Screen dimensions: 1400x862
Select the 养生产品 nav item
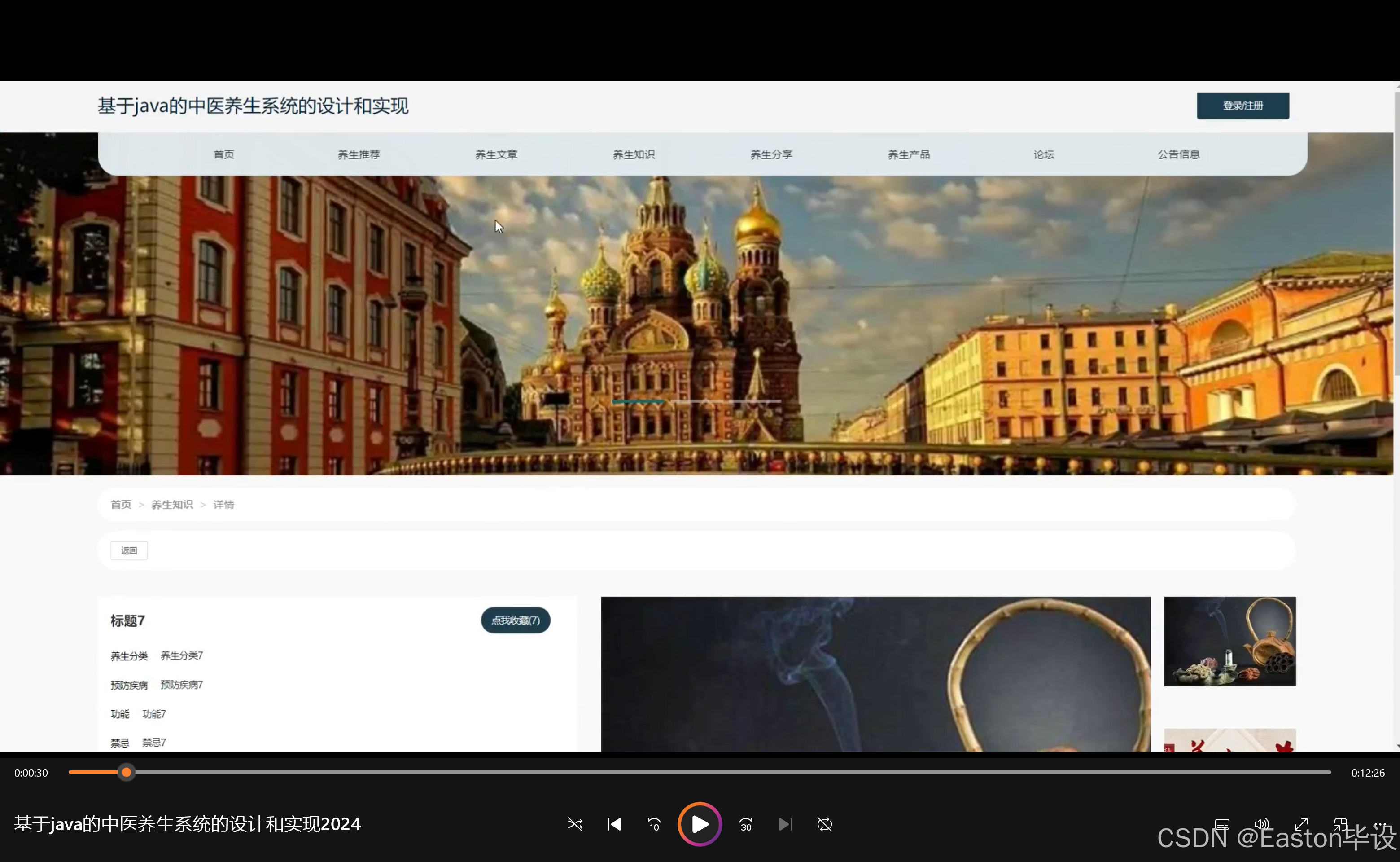coord(908,154)
